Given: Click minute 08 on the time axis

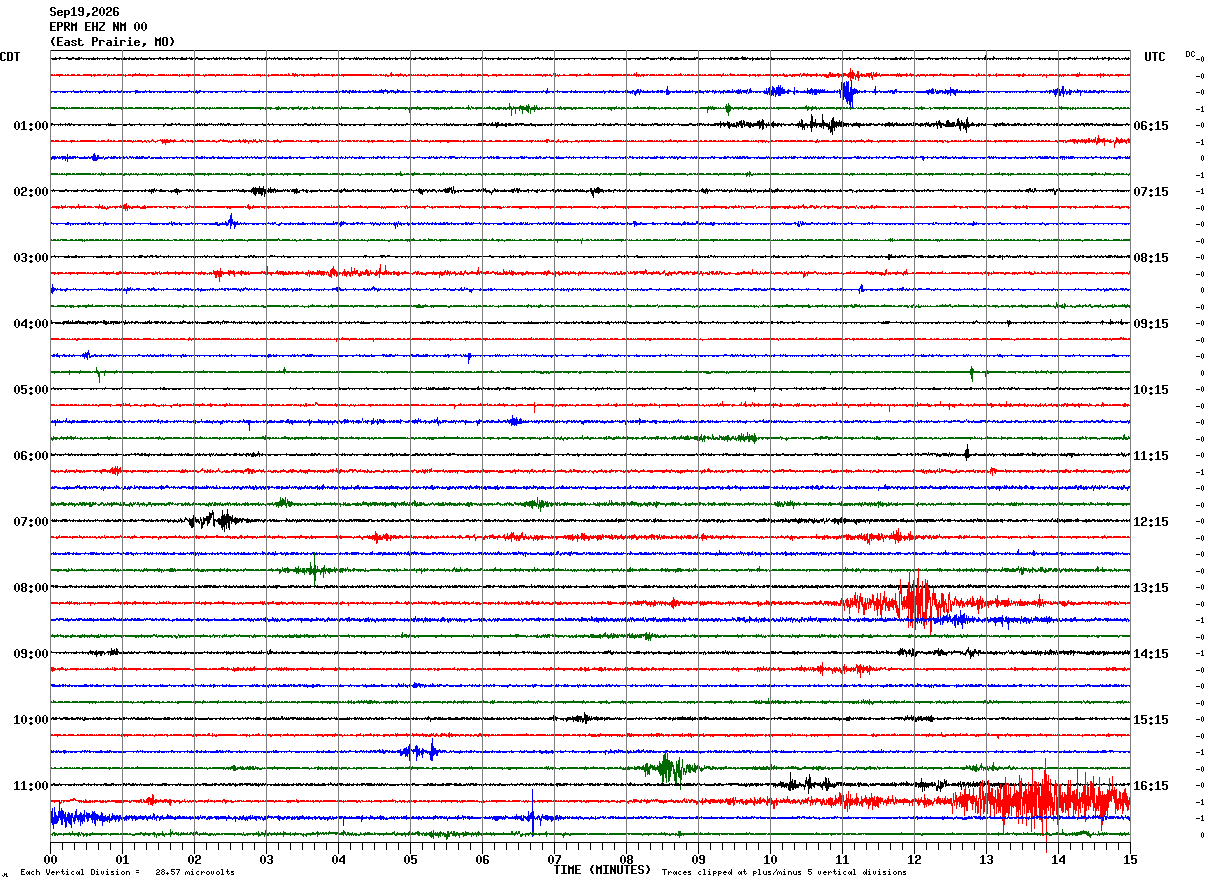Looking at the screenshot, I should [626, 859].
